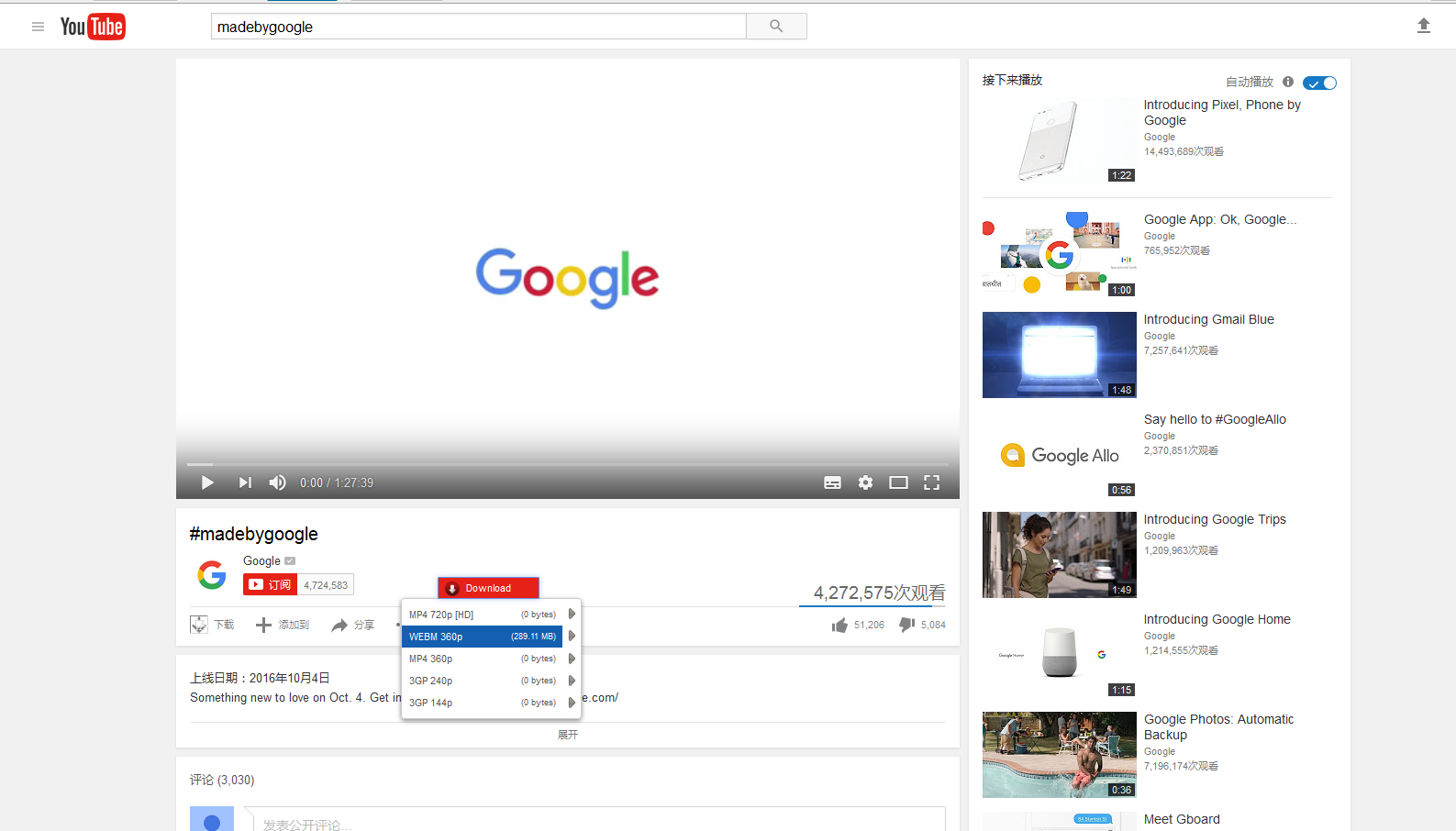Open the hamburger guide menu
The height and width of the screenshot is (831, 1456).
pyautogui.click(x=38, y=27)
